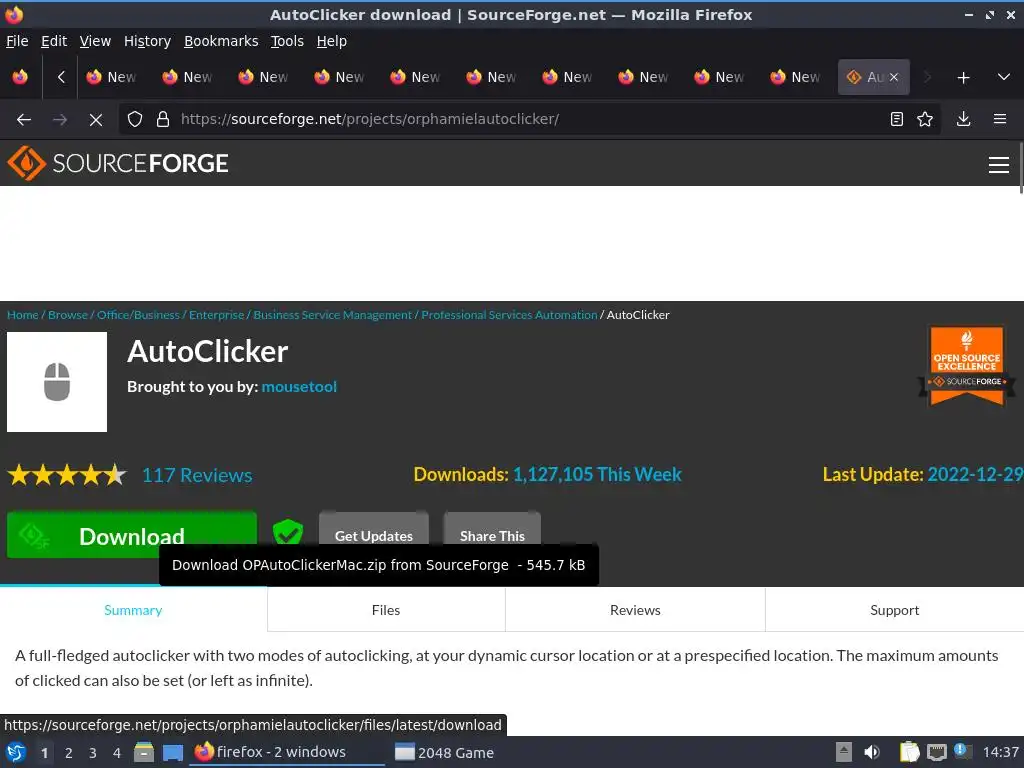Click the 14:37 taskbar clock
Image resolution: width=1024 pixels, height=768 pixels.
(1001, 752)
